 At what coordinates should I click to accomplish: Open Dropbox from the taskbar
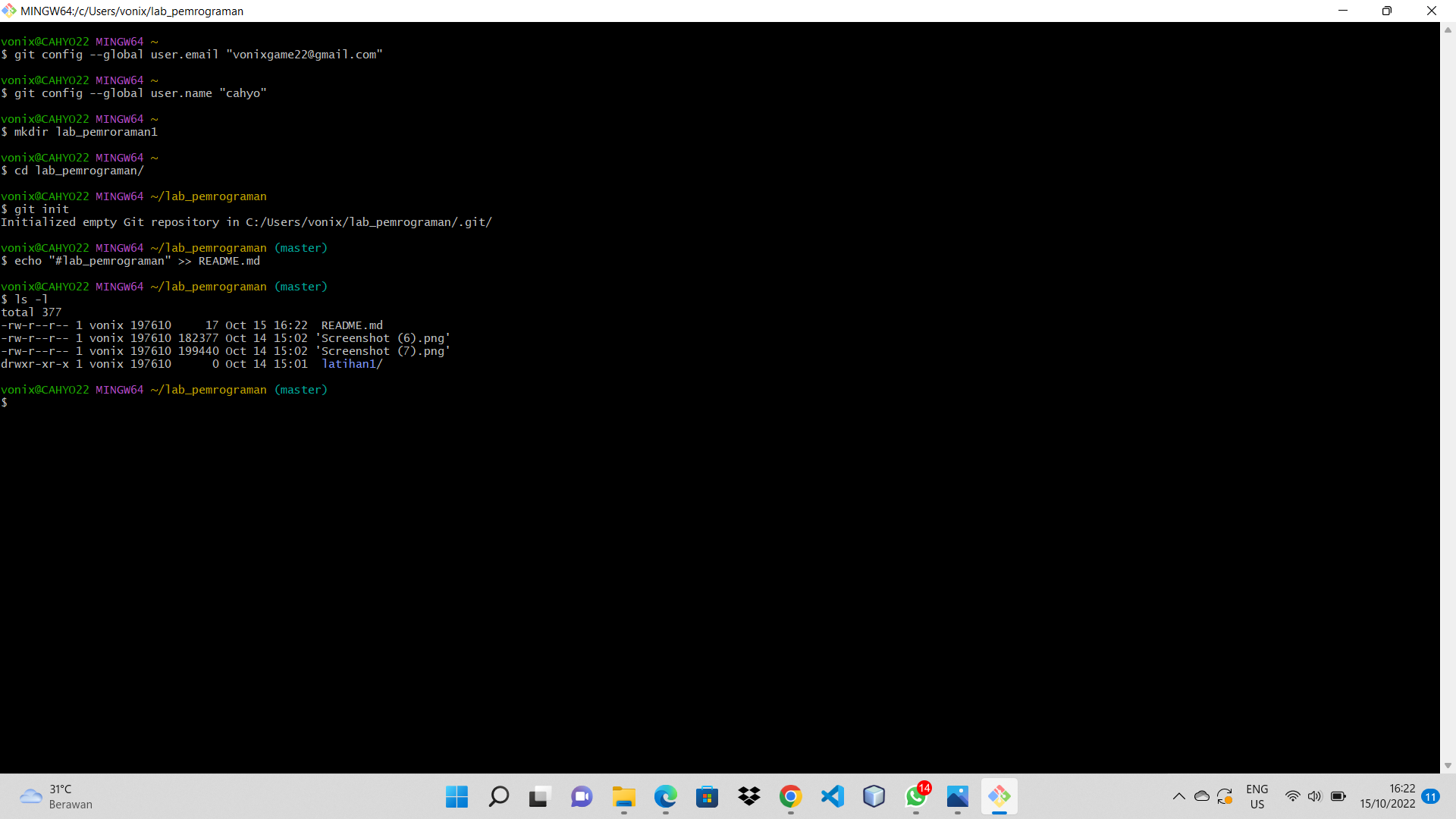pyautogui.click(x=748, y=797)
